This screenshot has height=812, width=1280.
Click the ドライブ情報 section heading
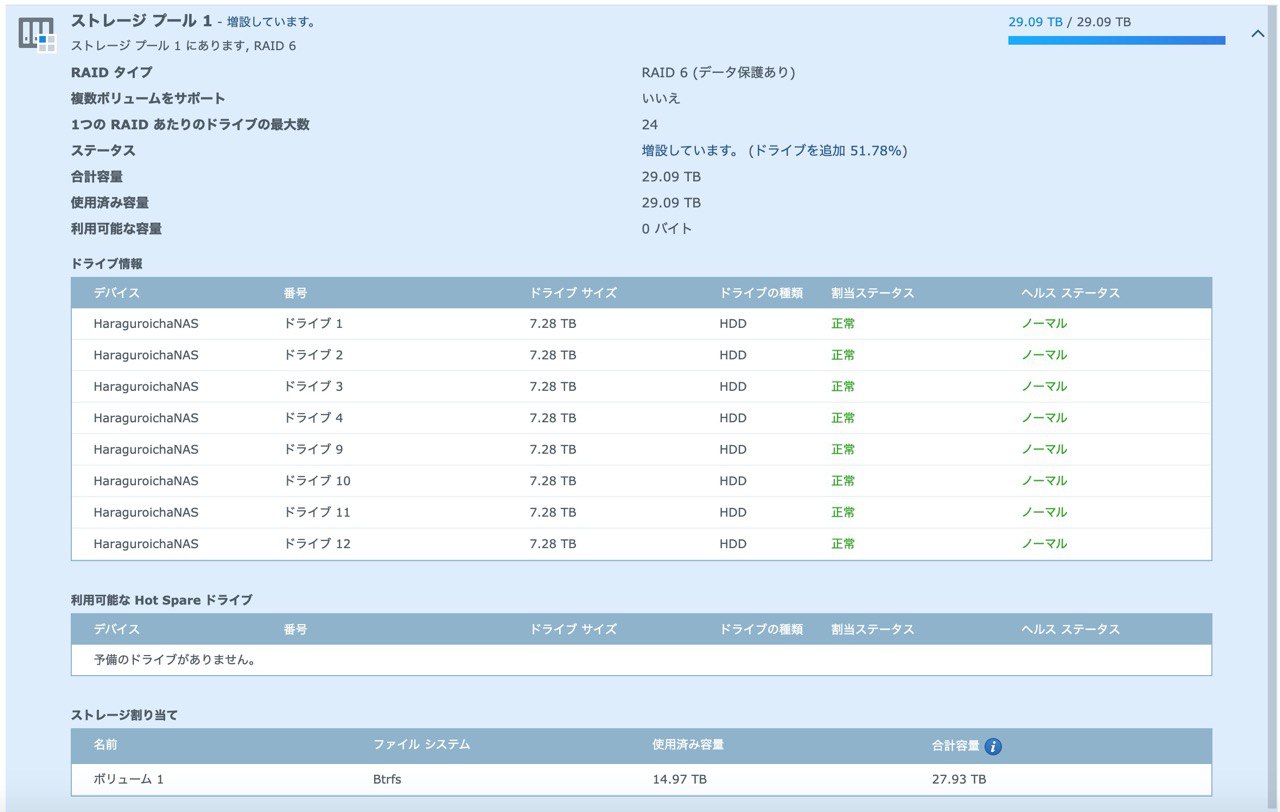(x=107, y=263)
